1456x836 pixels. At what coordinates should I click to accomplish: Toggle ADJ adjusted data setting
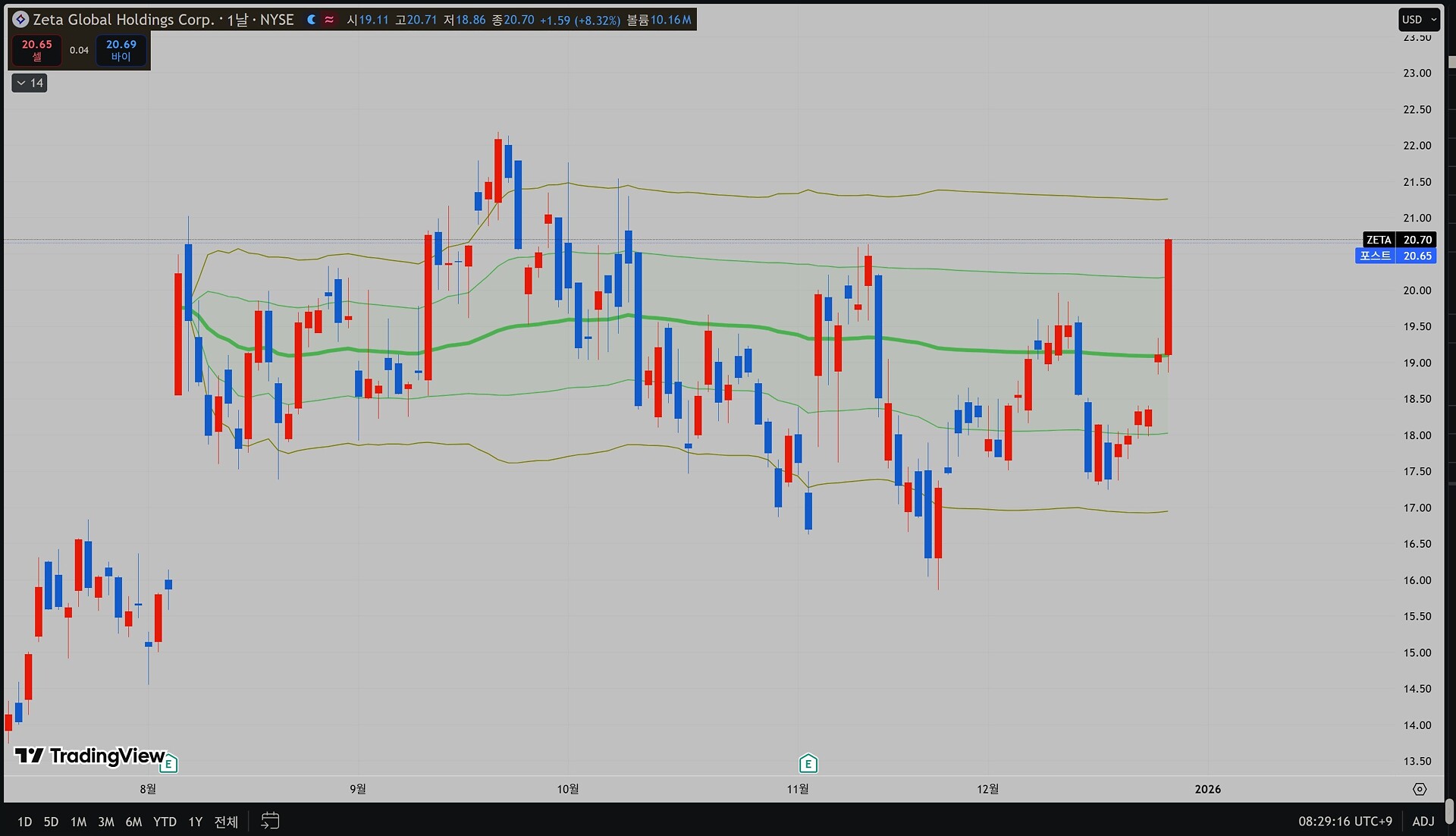click(1423, 821)
